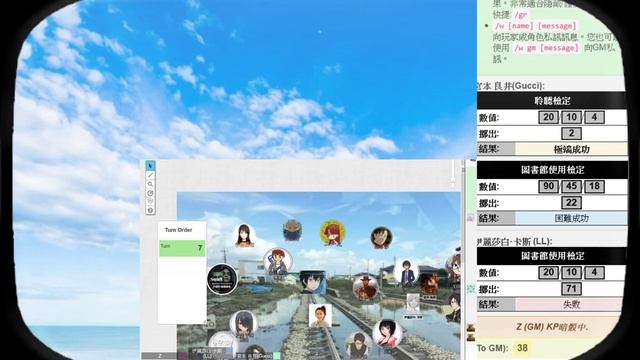640x360 pixels.
Task: Click the 宮本 良井(Gucci) sender name
Action: 511,86
